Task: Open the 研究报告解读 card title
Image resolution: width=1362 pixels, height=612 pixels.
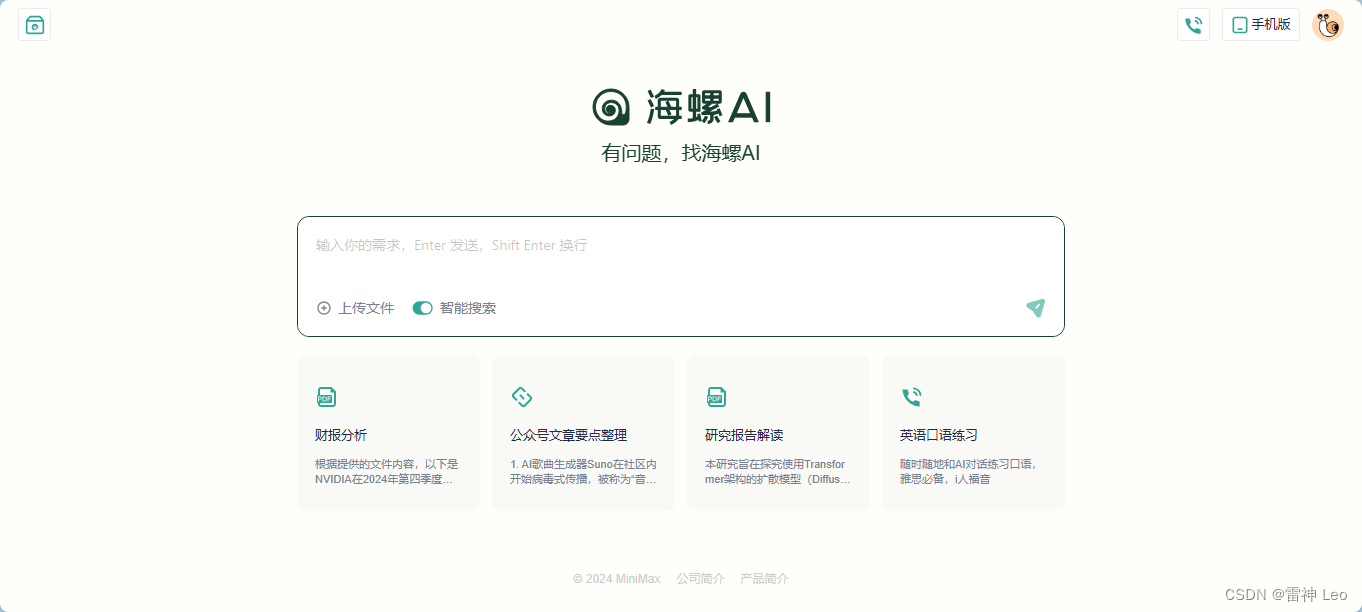Action: point(744,435)
